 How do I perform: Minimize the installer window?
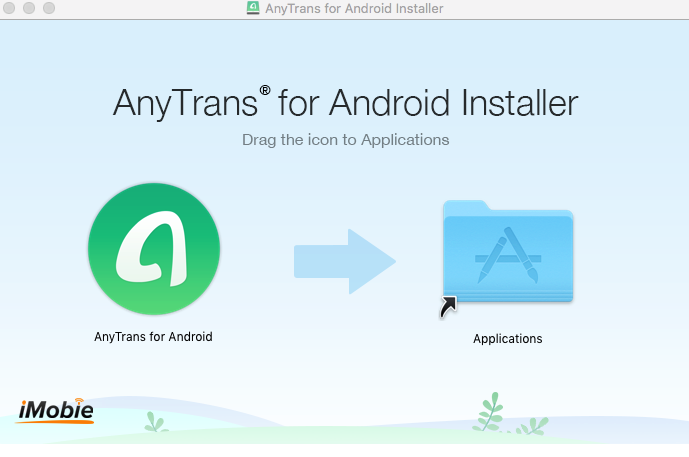click(x=29, y=7)
